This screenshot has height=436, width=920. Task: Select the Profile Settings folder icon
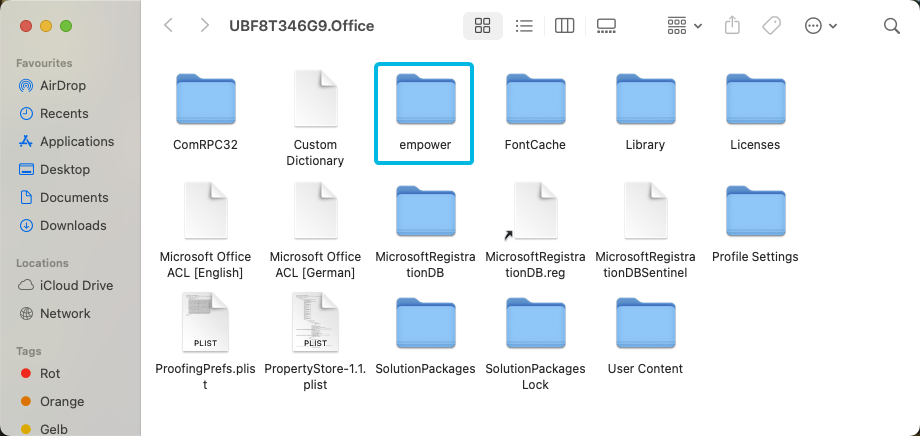[x=756, y=211]
